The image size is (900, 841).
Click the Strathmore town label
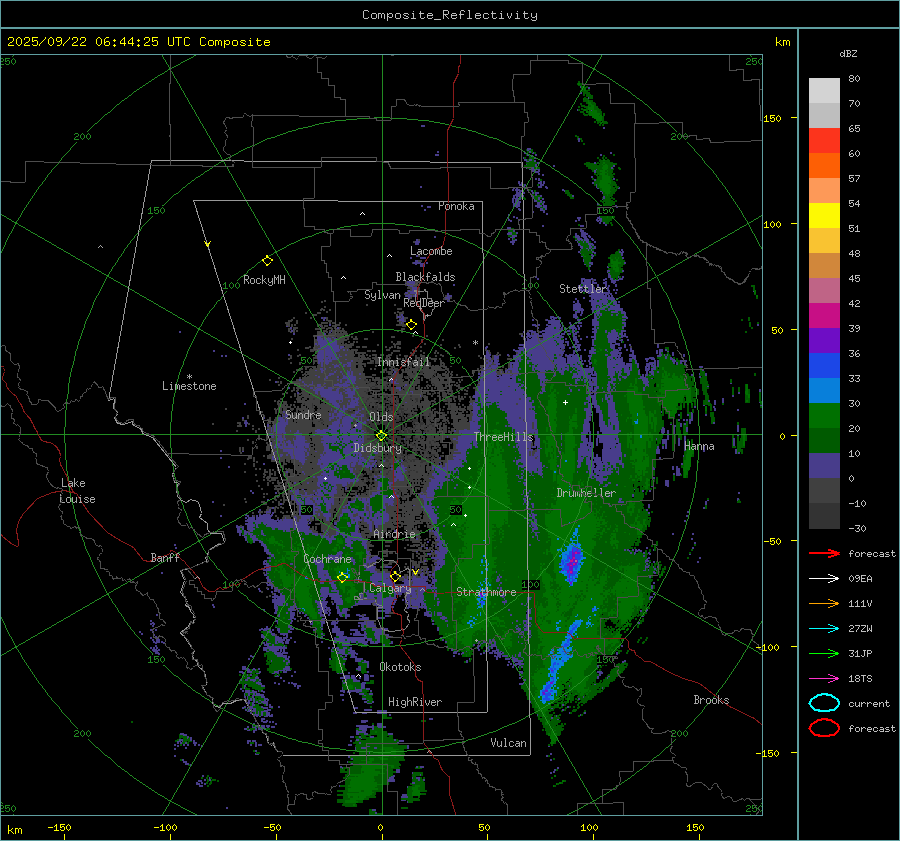pos(486,592)
